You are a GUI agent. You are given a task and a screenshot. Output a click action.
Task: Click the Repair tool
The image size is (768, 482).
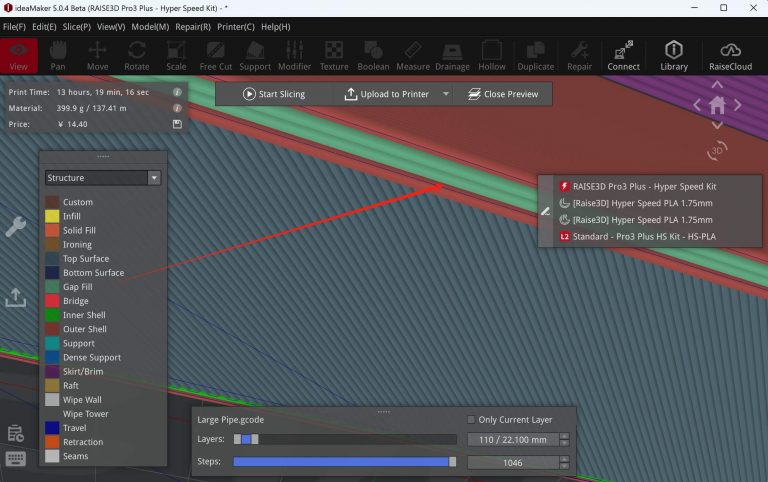[x=579, y=56]
